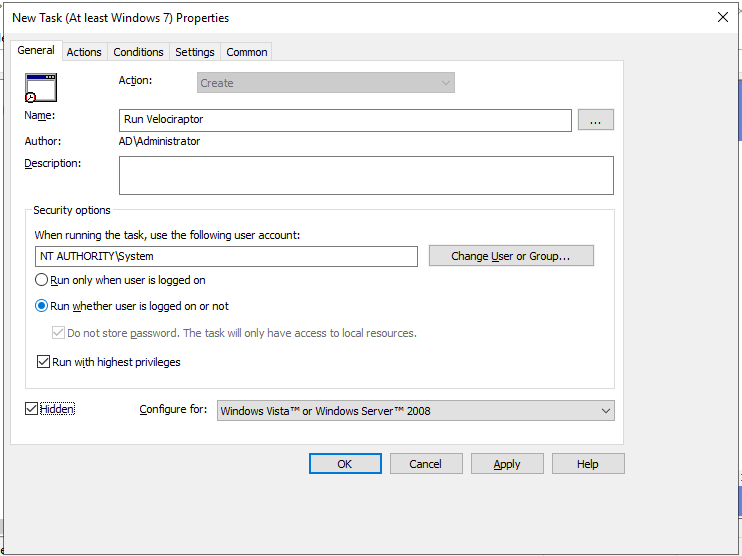Open the Actions tab

click(x=84, y=52)
